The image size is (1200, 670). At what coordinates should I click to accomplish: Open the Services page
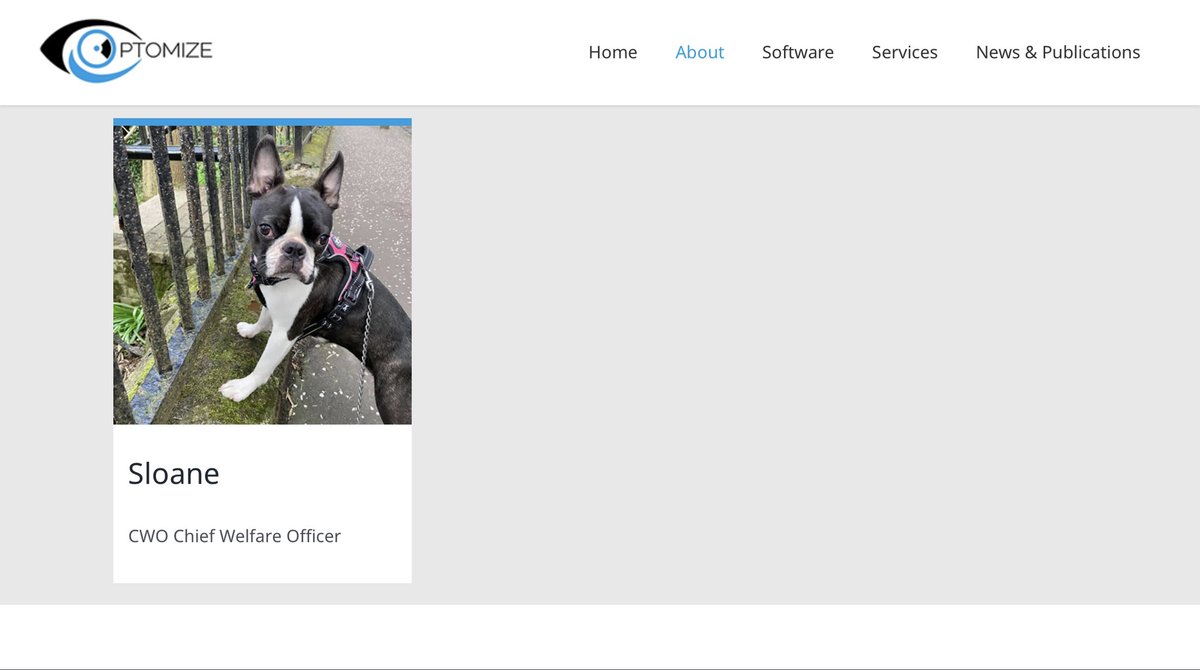coord(904,52)
